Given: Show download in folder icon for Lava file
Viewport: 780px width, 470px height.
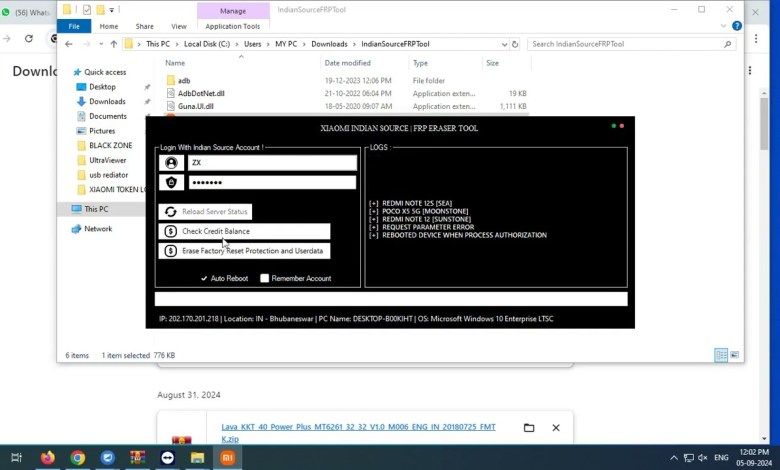Looking at the screenshot, I should pyautogui.click(x=529, y=428).
